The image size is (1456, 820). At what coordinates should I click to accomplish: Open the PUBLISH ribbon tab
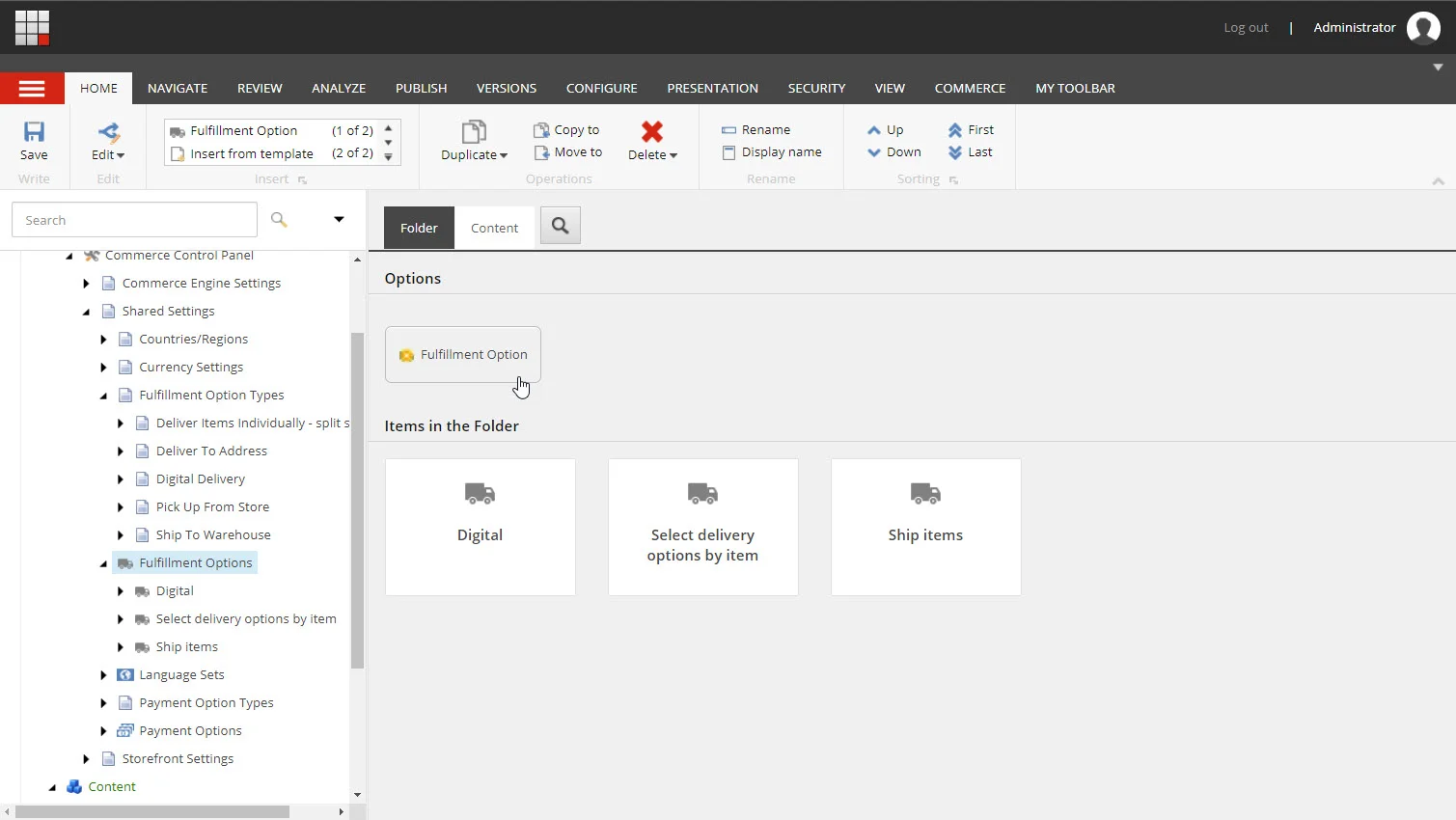[421, 89]
